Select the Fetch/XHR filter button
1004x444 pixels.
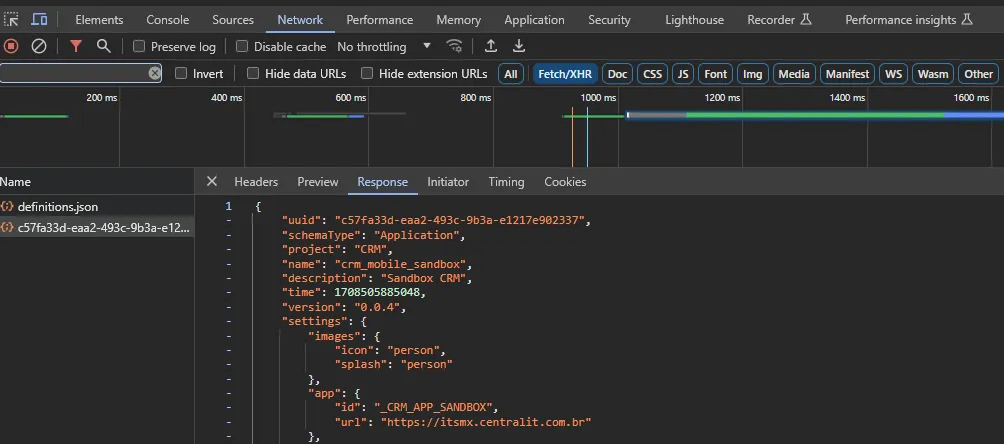coord(565,74)
